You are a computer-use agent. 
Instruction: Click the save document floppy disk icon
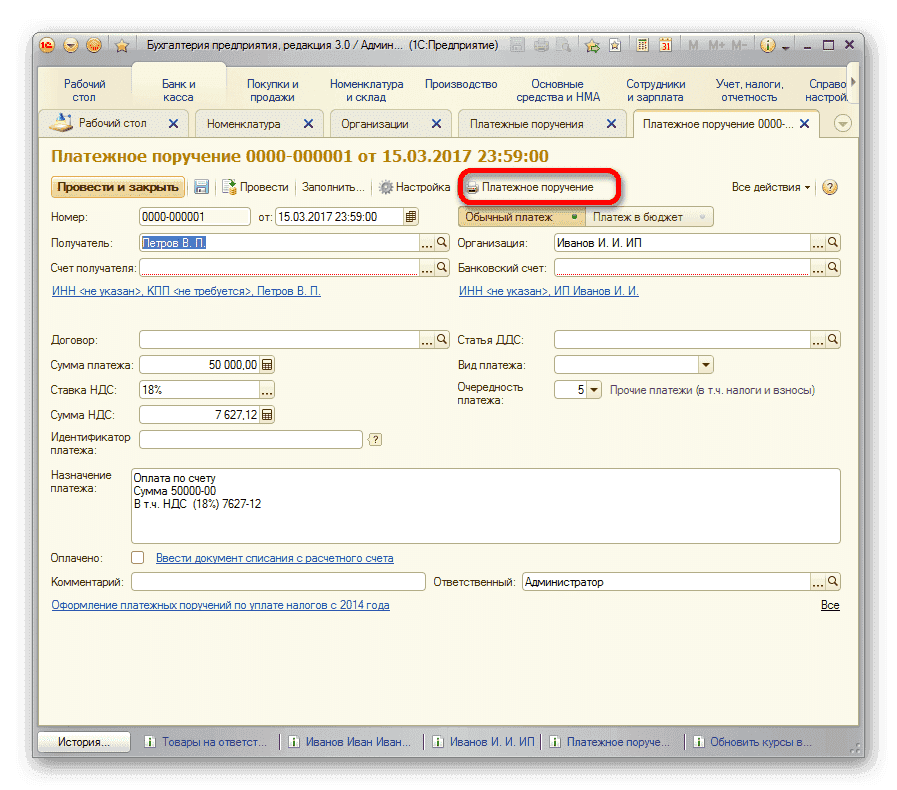[x=201, y=187]
